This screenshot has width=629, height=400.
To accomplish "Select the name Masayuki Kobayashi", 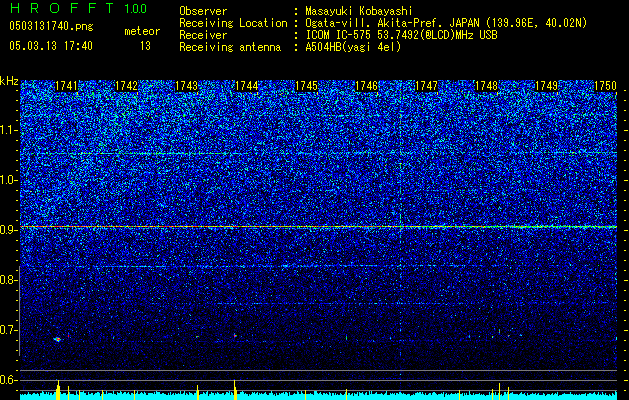I will point(359,11).
